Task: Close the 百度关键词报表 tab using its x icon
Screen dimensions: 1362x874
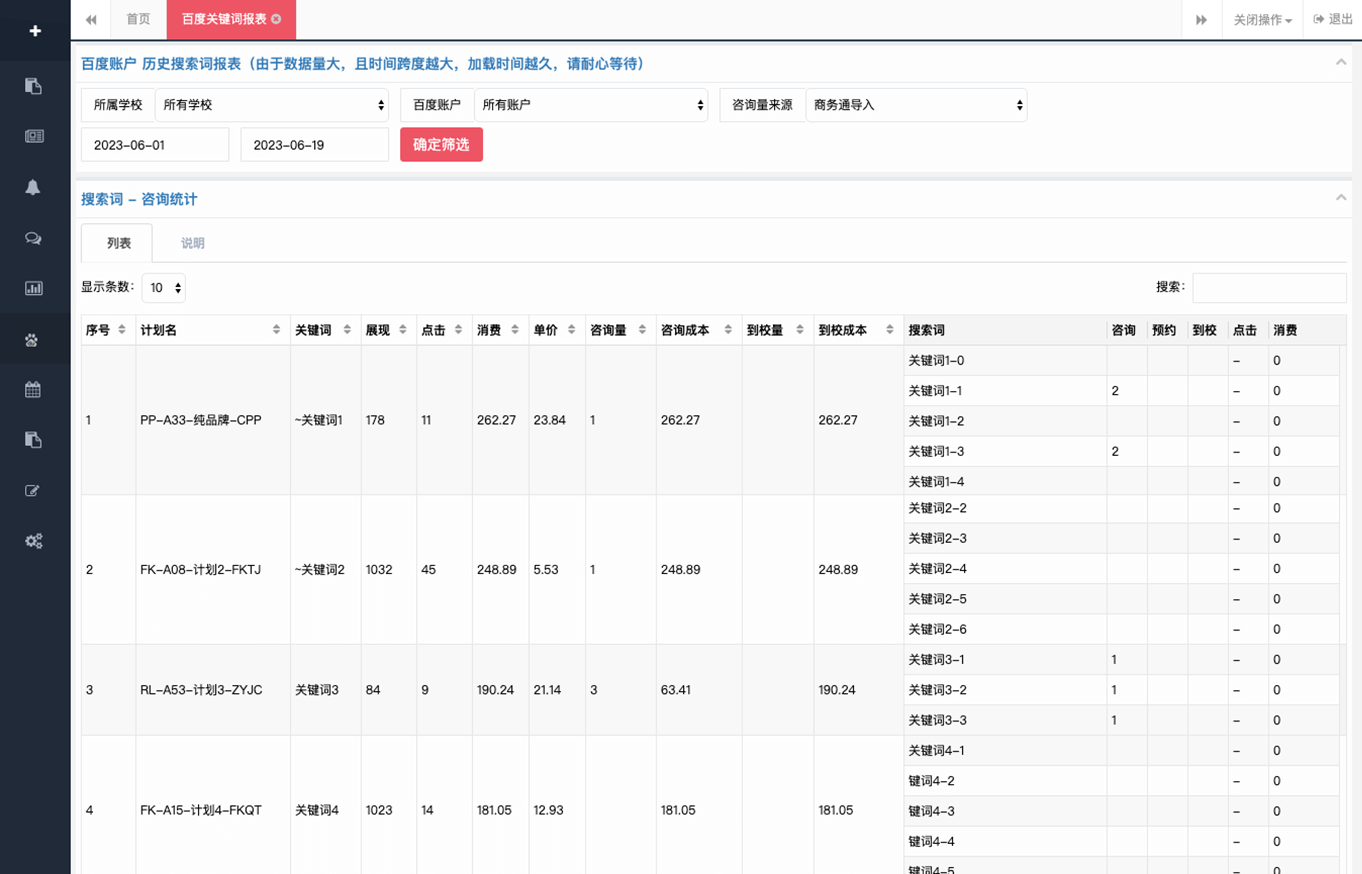Action: tap(277, 19)
